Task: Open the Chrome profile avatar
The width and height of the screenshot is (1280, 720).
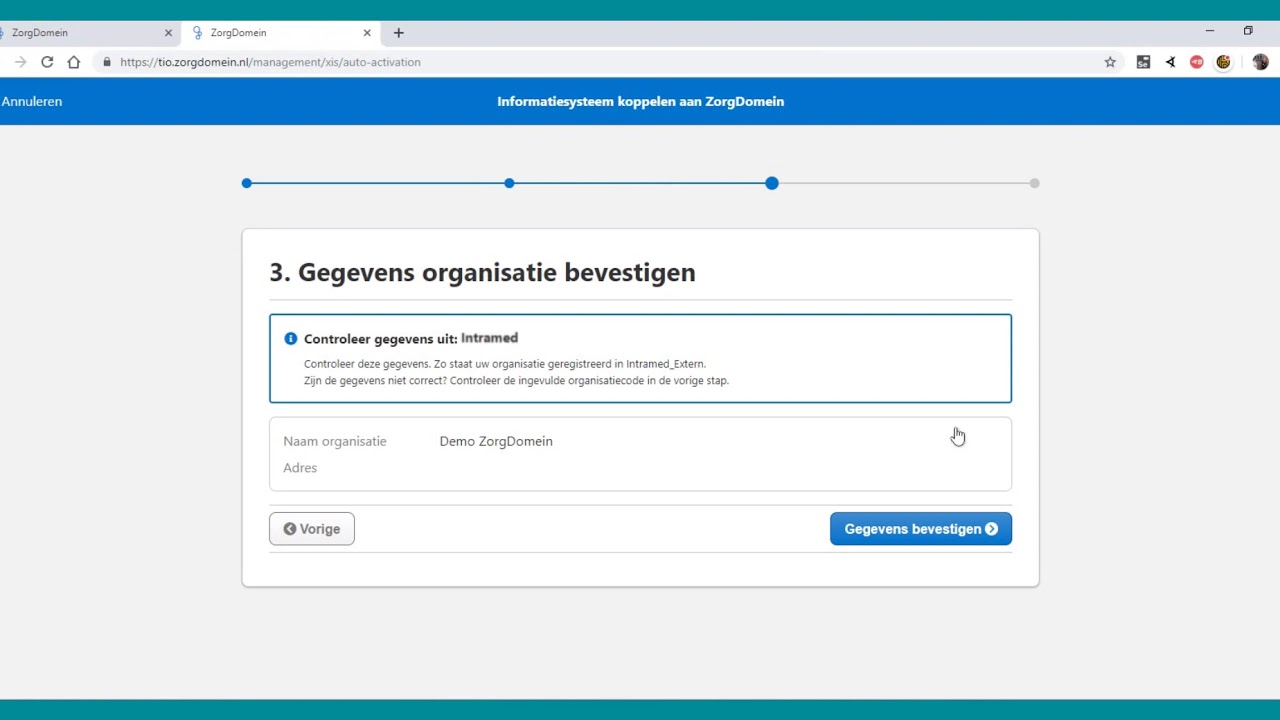Action: [1260, 62]
